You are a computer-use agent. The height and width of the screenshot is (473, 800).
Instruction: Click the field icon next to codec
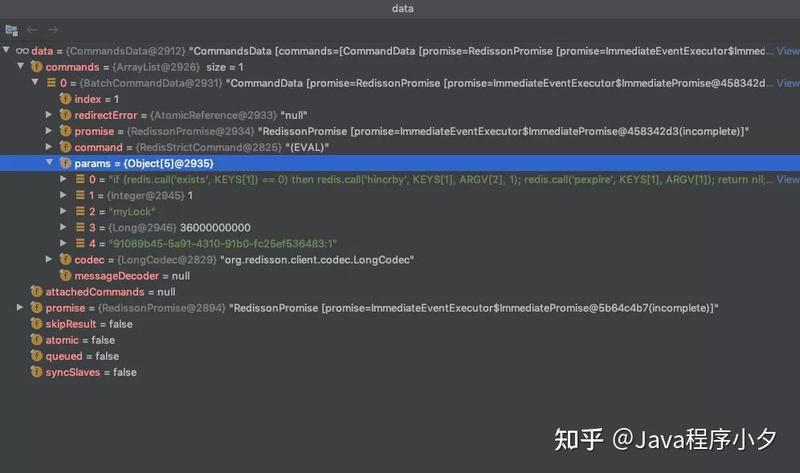click(x=65, y=259)
